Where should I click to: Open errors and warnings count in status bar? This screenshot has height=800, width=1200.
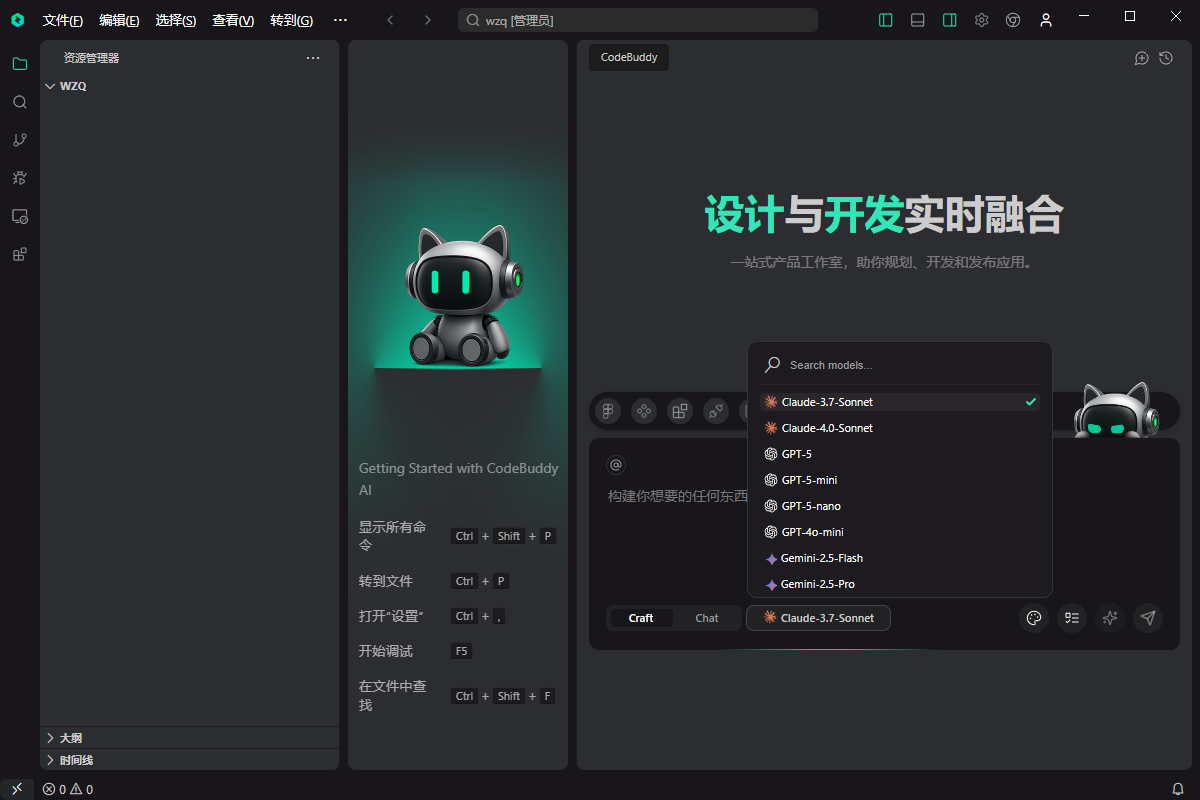67,789
